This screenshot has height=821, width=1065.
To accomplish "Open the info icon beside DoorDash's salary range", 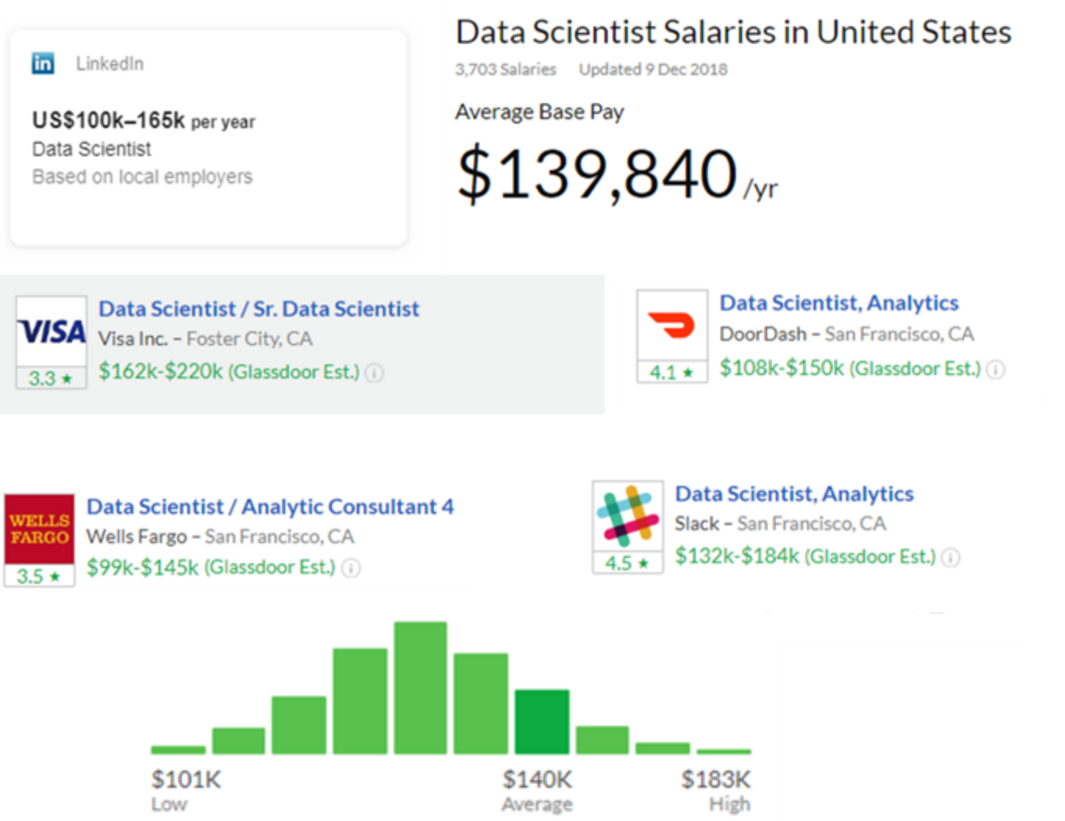I will coord(996,368).
